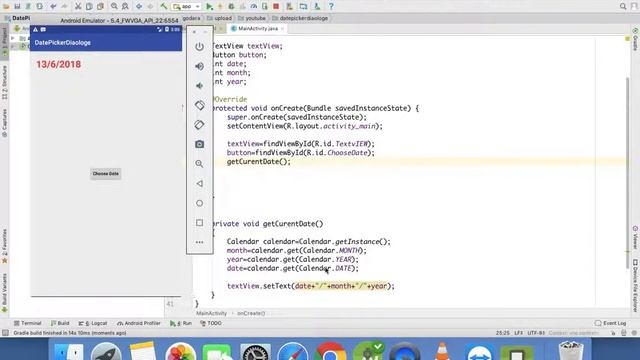This screenshot has width=640, height=360.
Task: Click the Find magnifier toolbar icon
Action: click(x=114, y=6)
